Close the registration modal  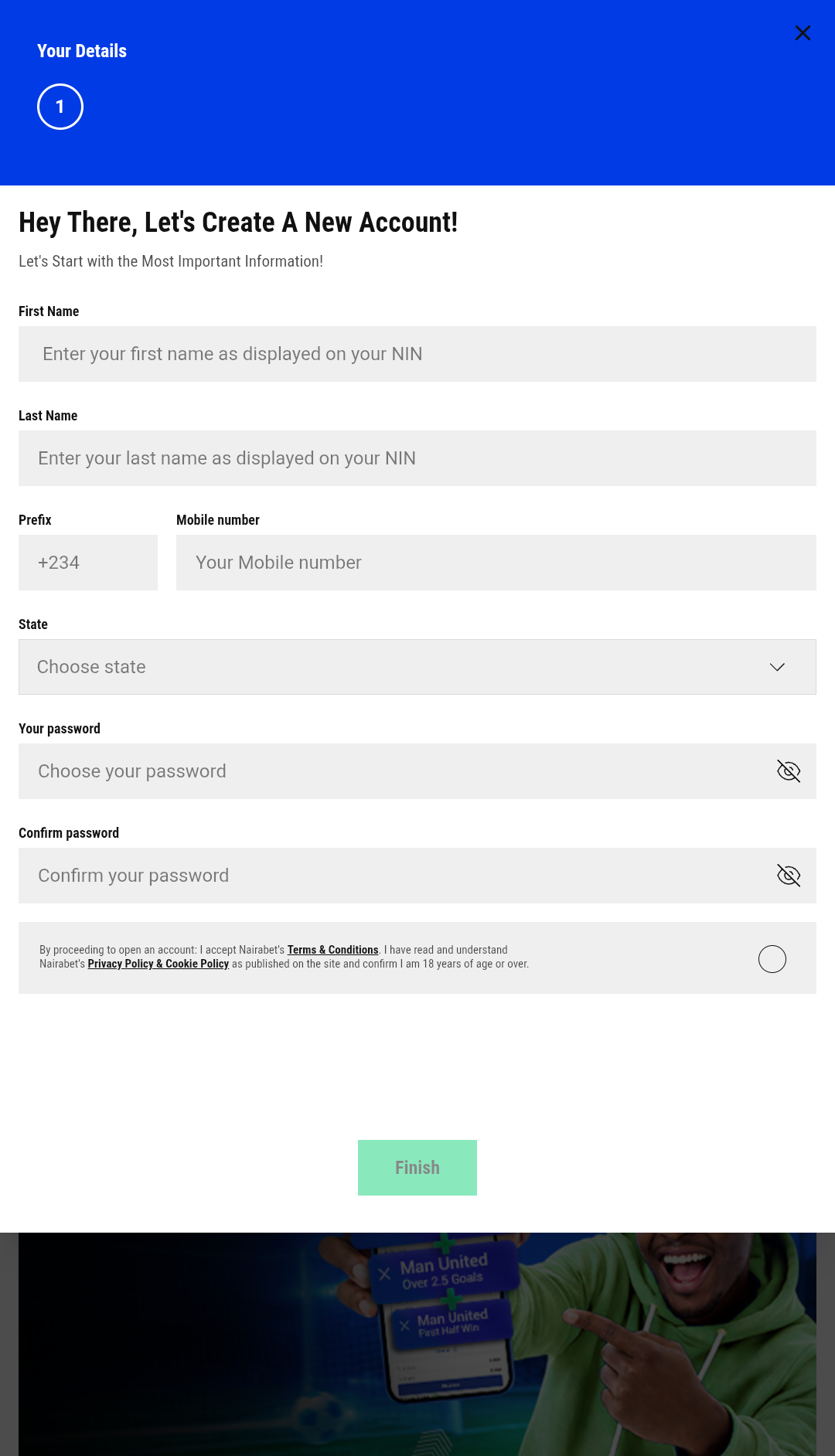tap(803, 33)
